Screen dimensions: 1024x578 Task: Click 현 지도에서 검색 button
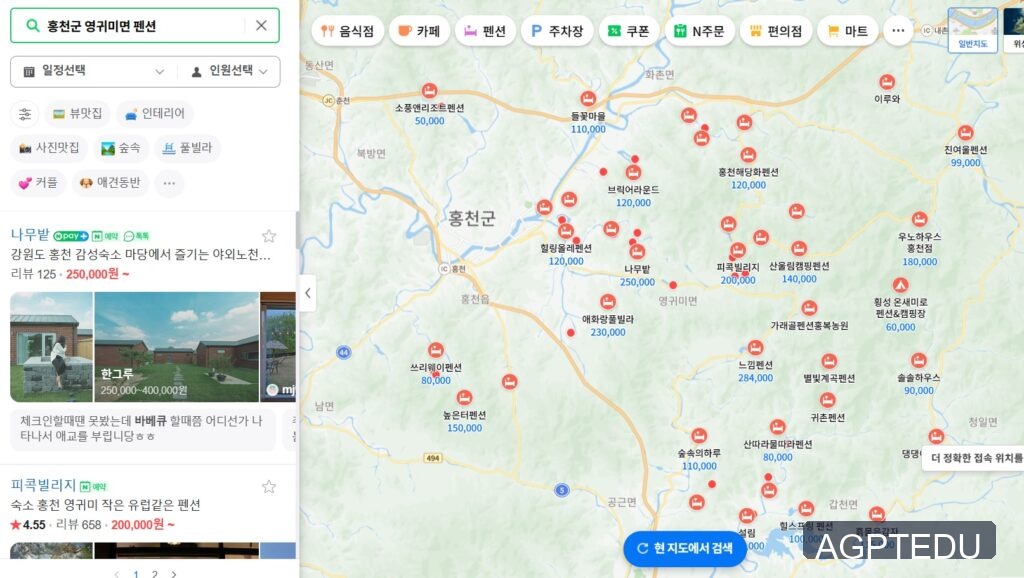[685, 549]
